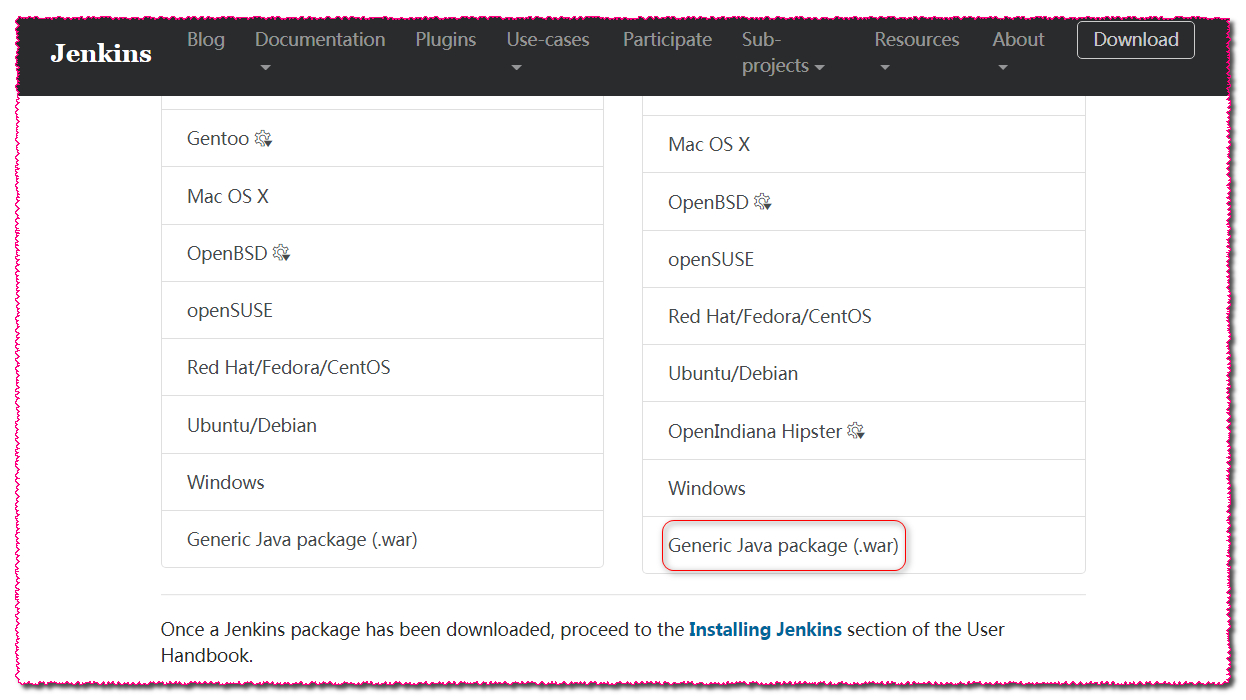Select OpenBSD in the right list

point(864,202)
